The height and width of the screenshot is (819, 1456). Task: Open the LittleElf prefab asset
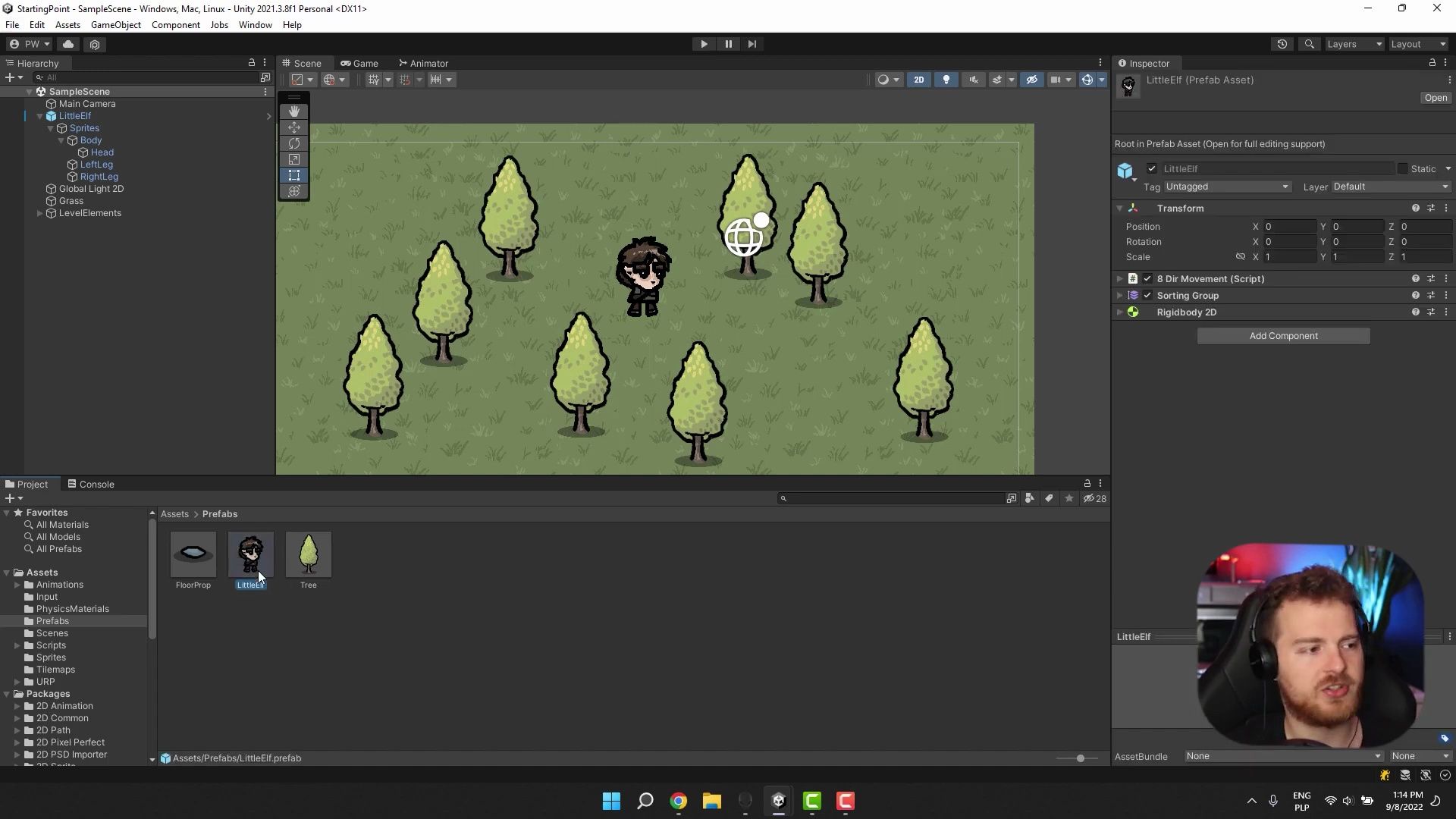tap(1437, 97)
